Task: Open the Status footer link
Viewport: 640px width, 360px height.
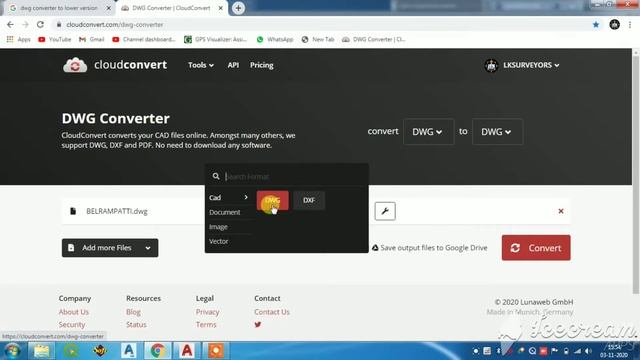Action: pos(136,324)
